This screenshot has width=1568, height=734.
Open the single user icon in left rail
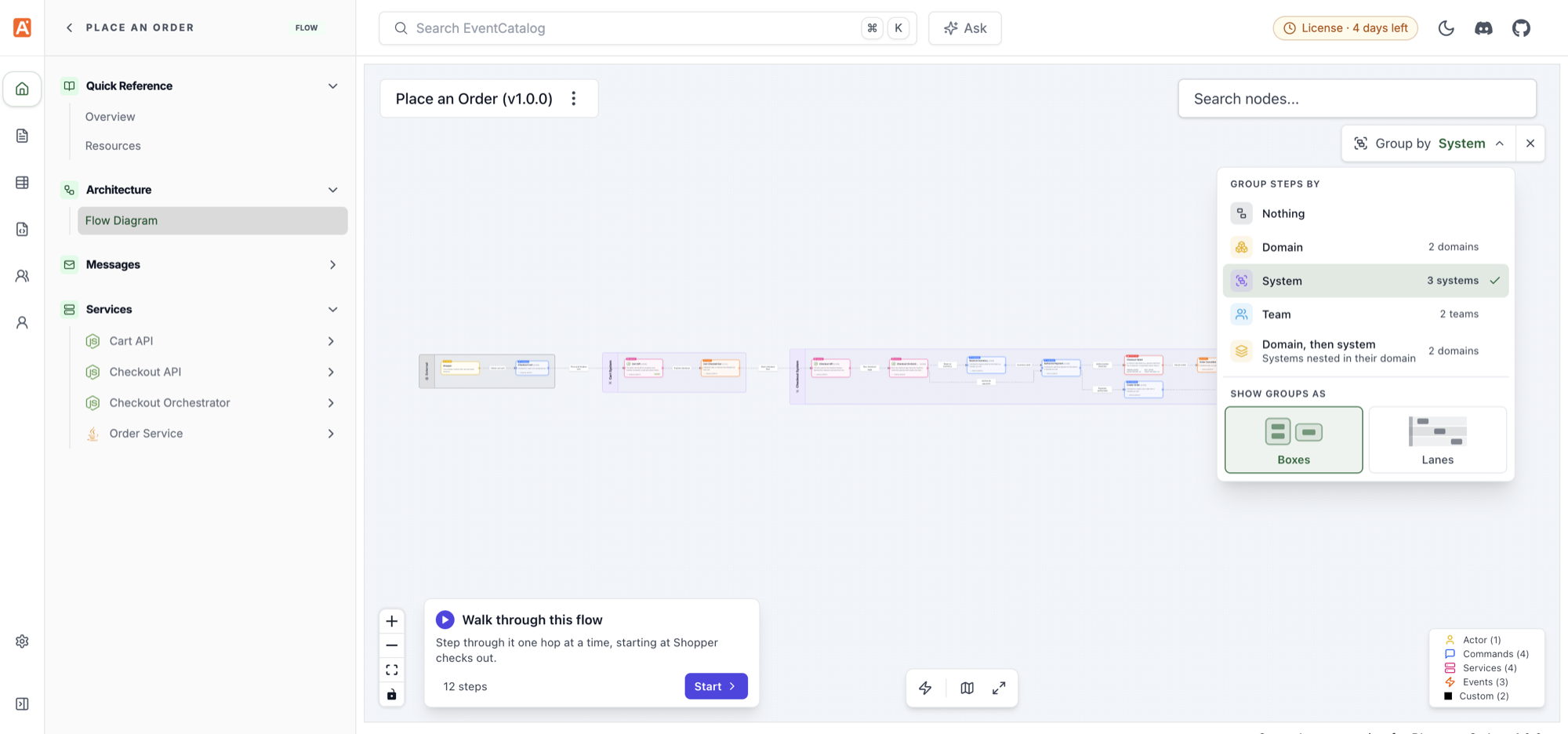tap(22, 322)
